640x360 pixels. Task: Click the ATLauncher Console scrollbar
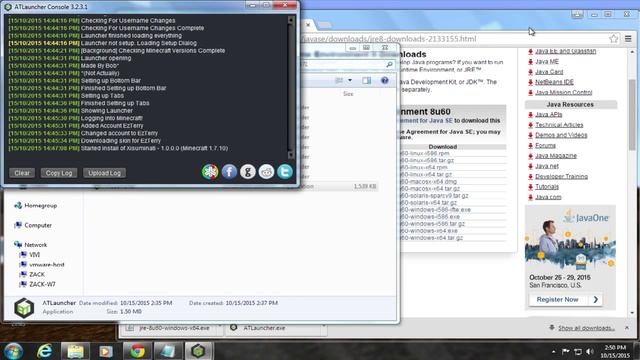click(291, 87)
